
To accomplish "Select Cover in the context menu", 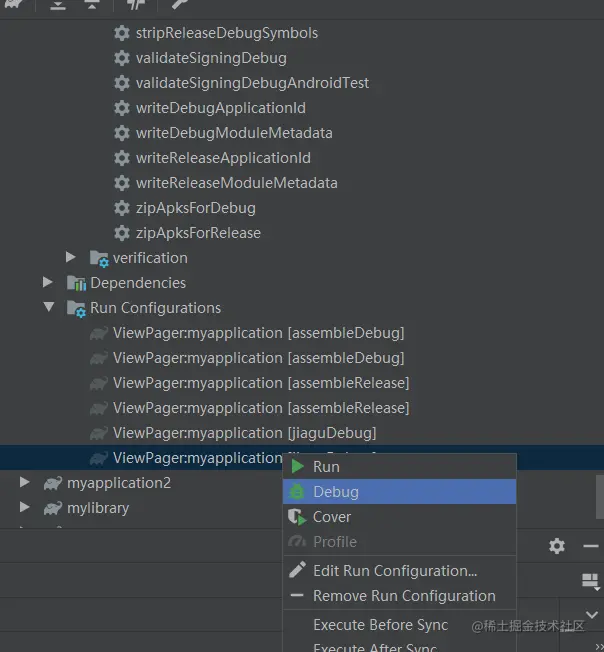I will (x=332, y=517).
